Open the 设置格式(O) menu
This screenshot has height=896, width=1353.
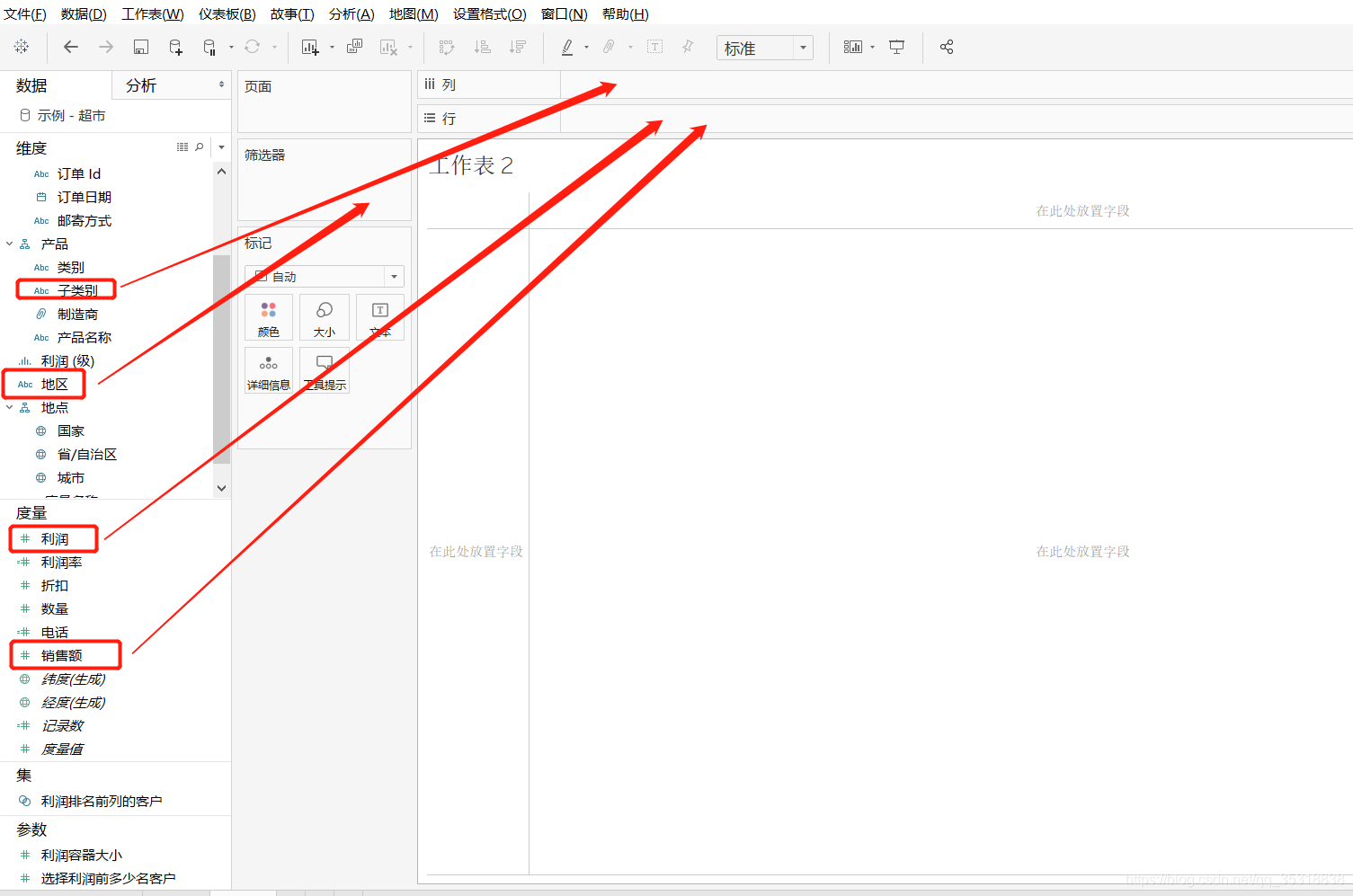490,13
